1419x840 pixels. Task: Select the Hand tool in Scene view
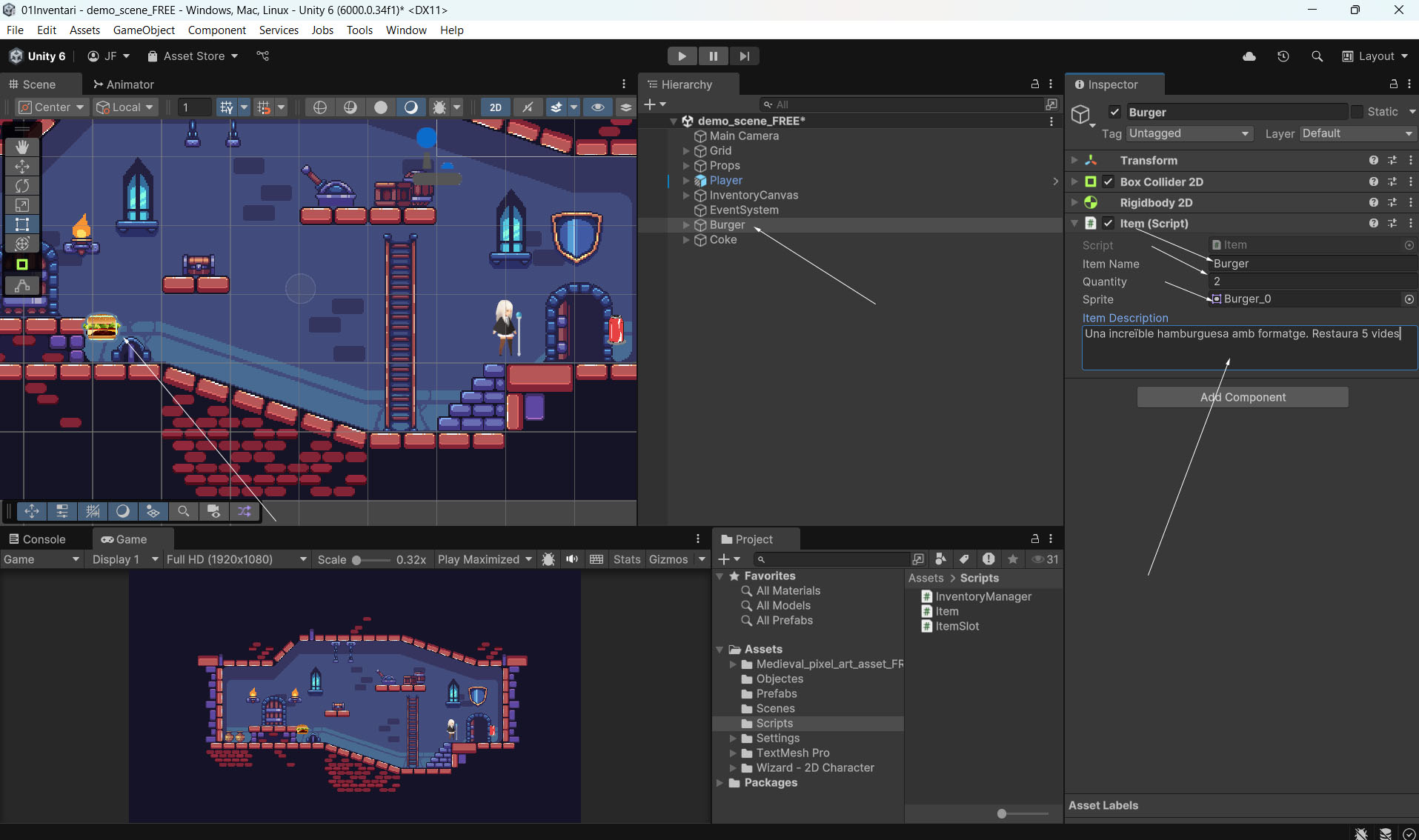(x=22, y=147)
